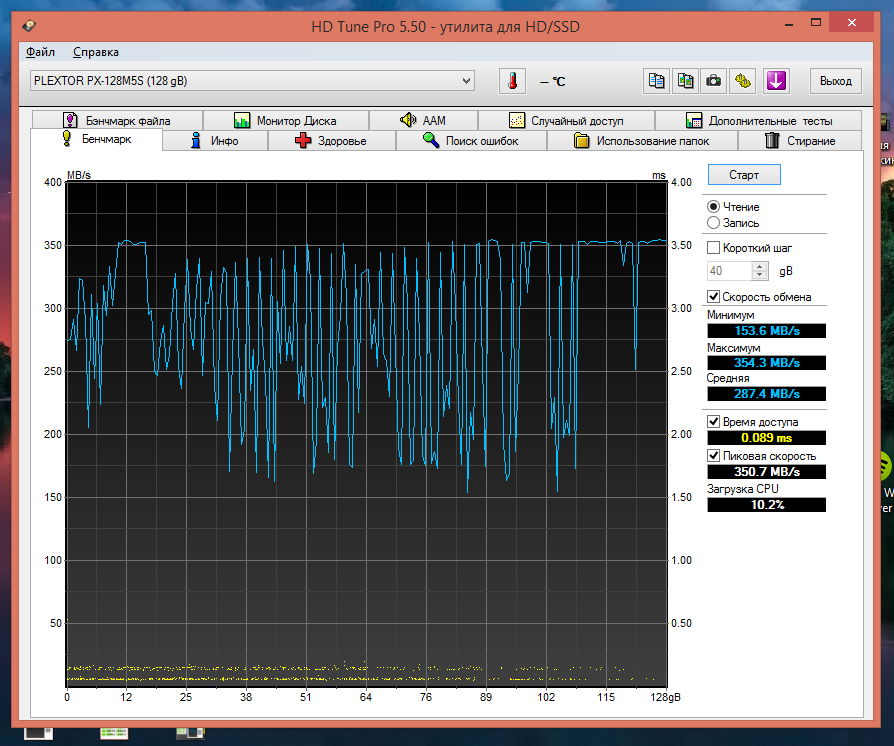Click the Выход button
Viewport: 894px width, 746px height.
click(836, 81)
